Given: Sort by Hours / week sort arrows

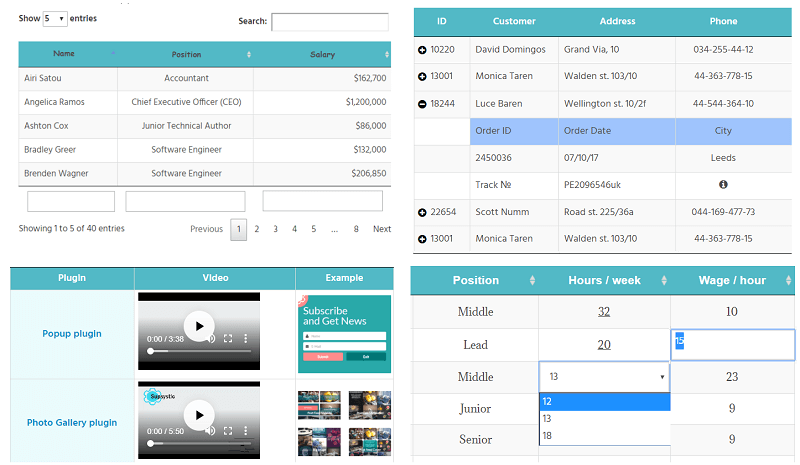Looking at the screenshot, I should 664,280.
